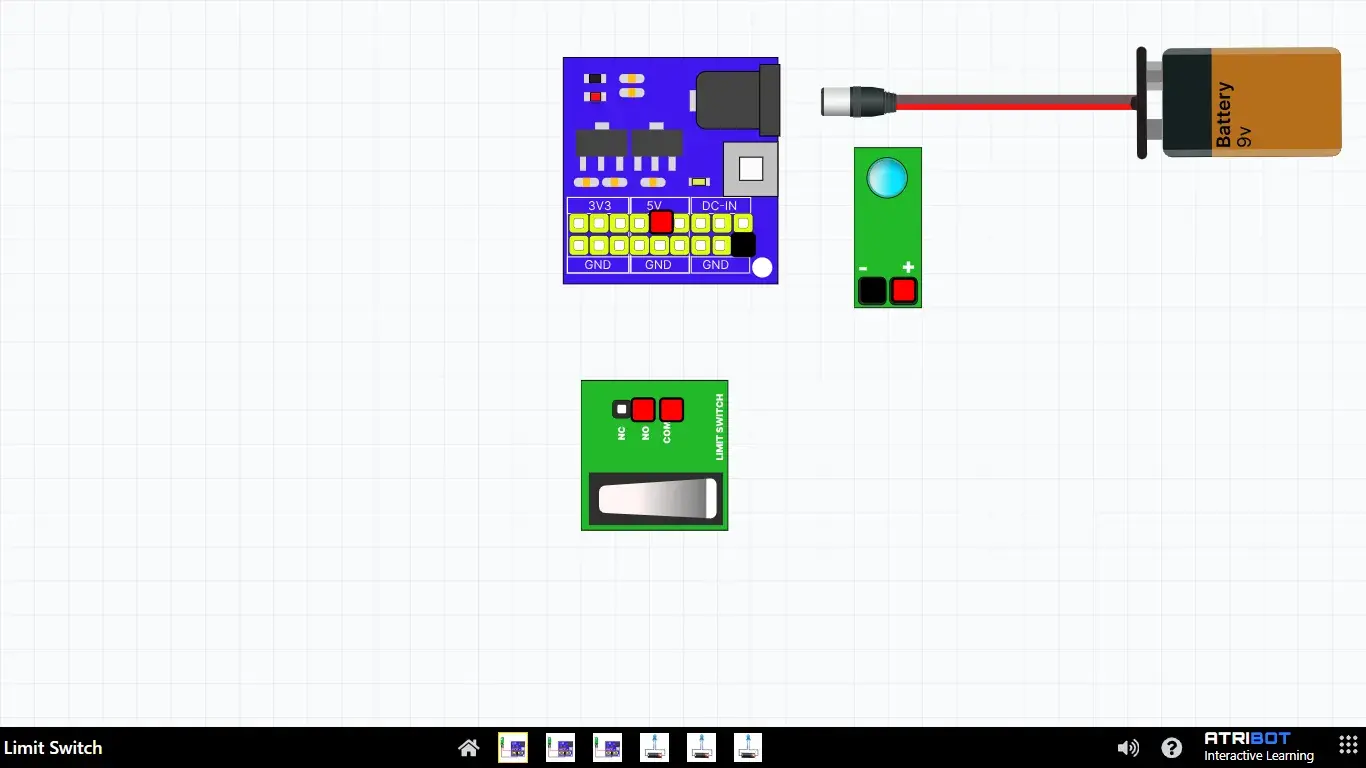The image size is (1366, 768).
Task: Click the 3V3 label on power board
Action: click(598, 205)
